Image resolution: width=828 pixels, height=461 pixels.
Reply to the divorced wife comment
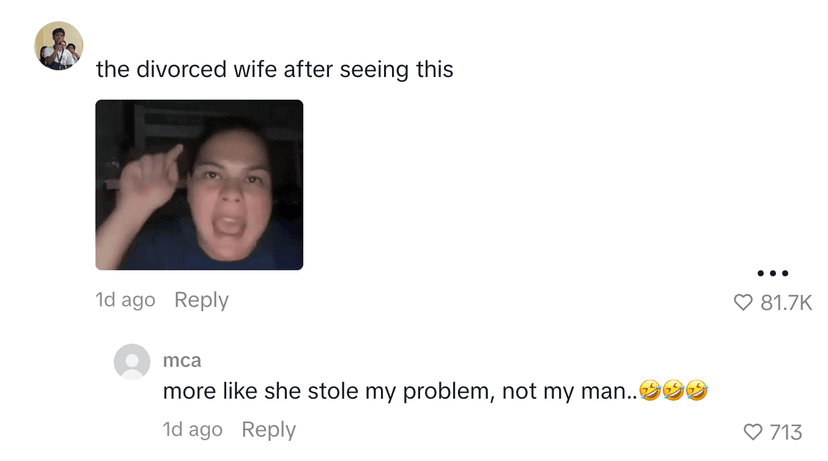click(201, 299)
